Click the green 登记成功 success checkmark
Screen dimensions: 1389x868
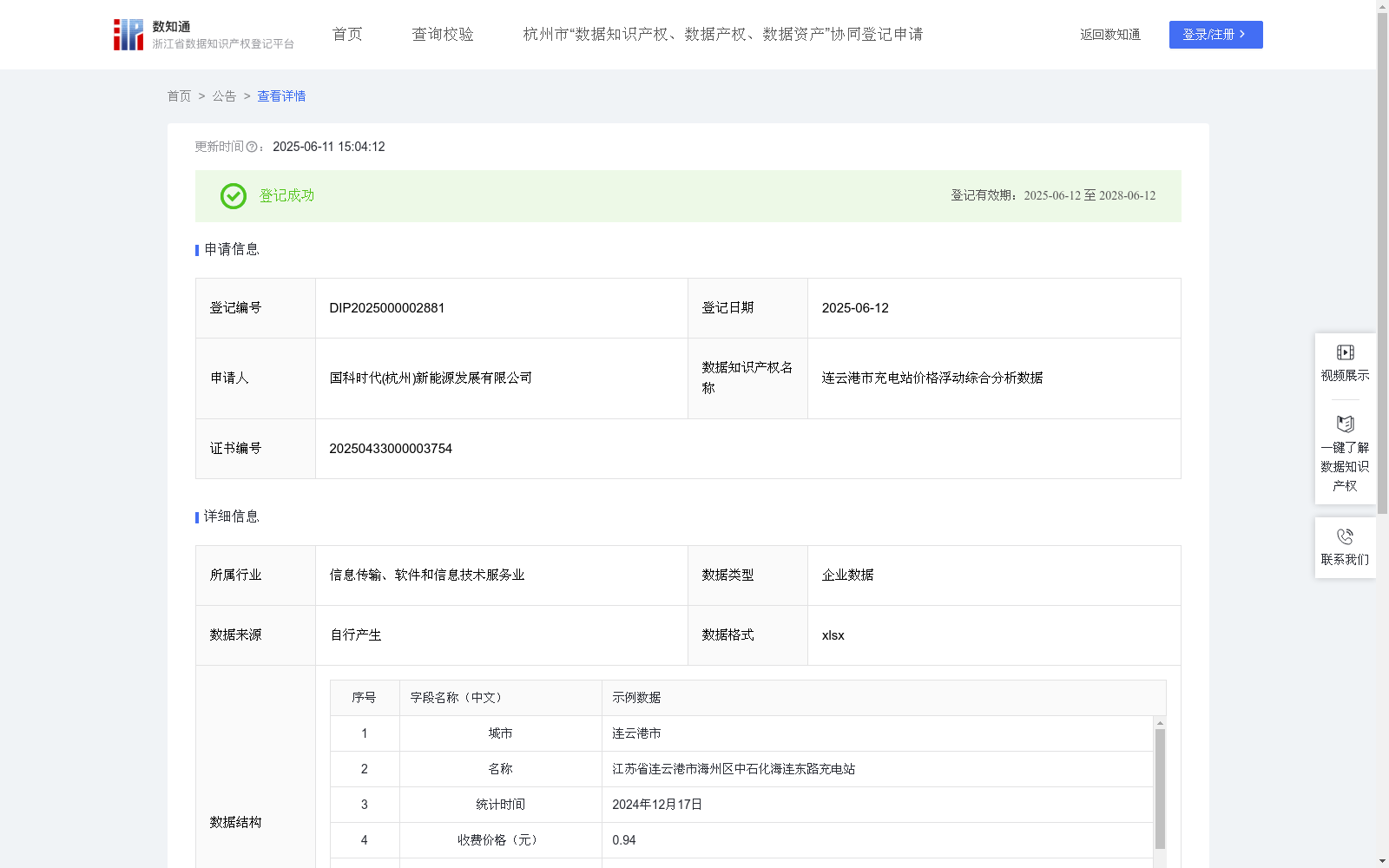[233, 196]
